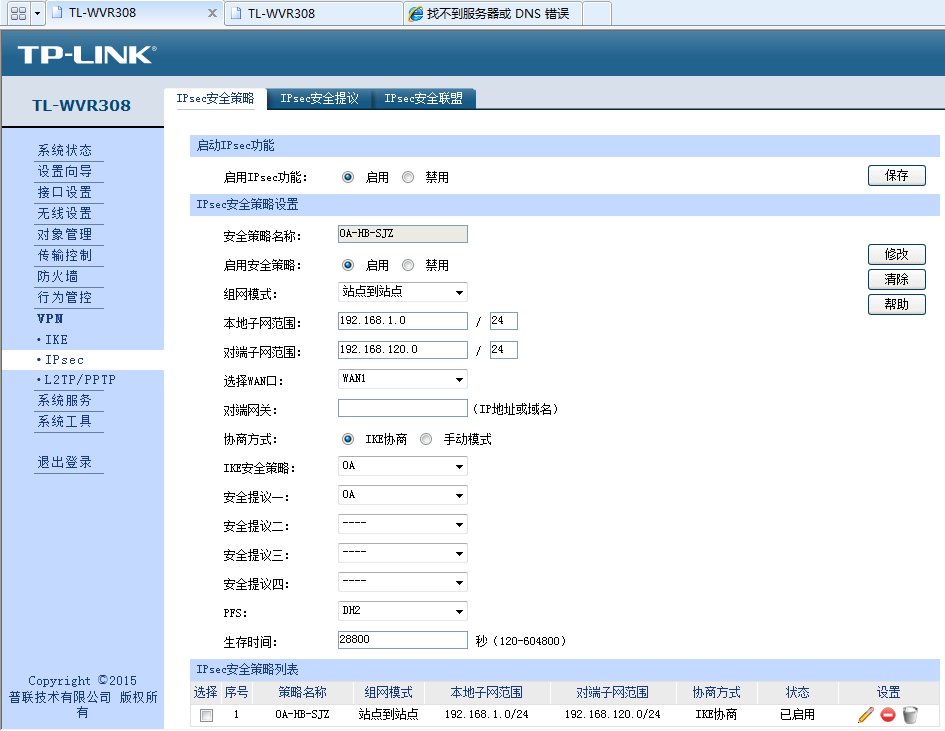Screen dimensions: 945x731
Task: Disable IPsec function with 禁用 radio
Action: pos(408,177)
